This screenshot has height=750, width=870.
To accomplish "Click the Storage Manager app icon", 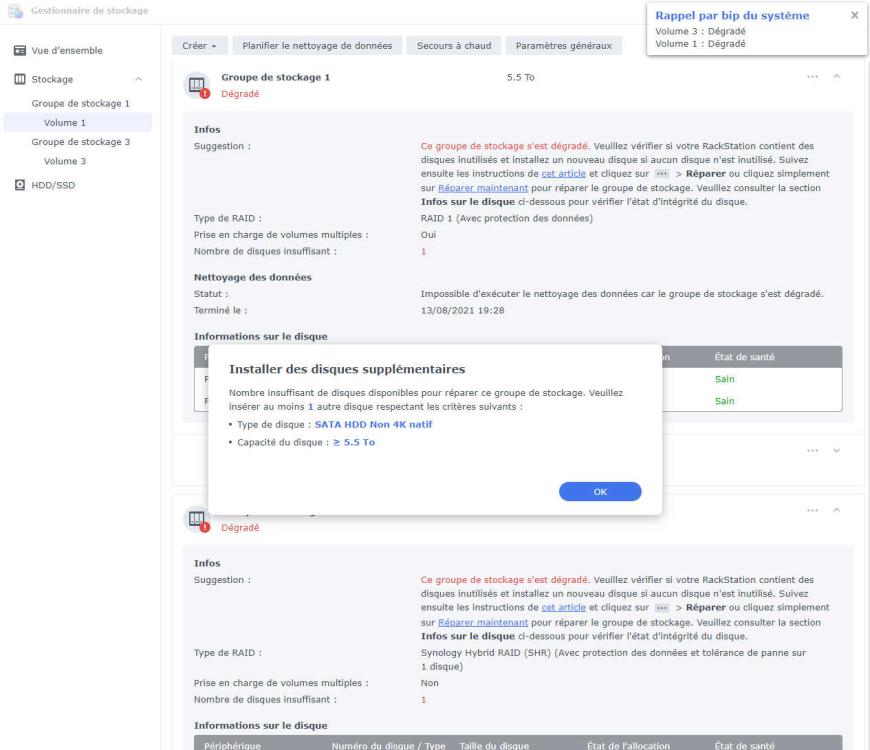I will tap(15, 11).
